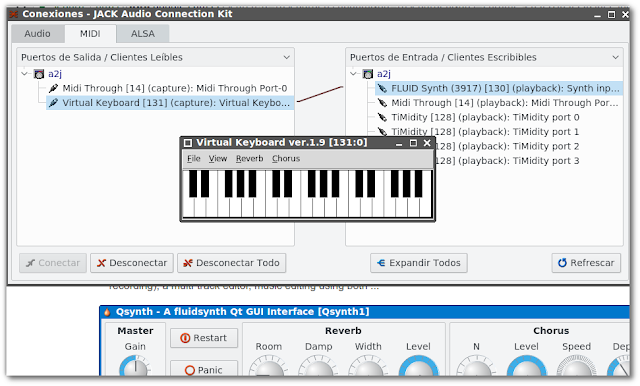Select the MIDI tab
The height and width of the screenshot is (386, 640).
click(90, 34)
